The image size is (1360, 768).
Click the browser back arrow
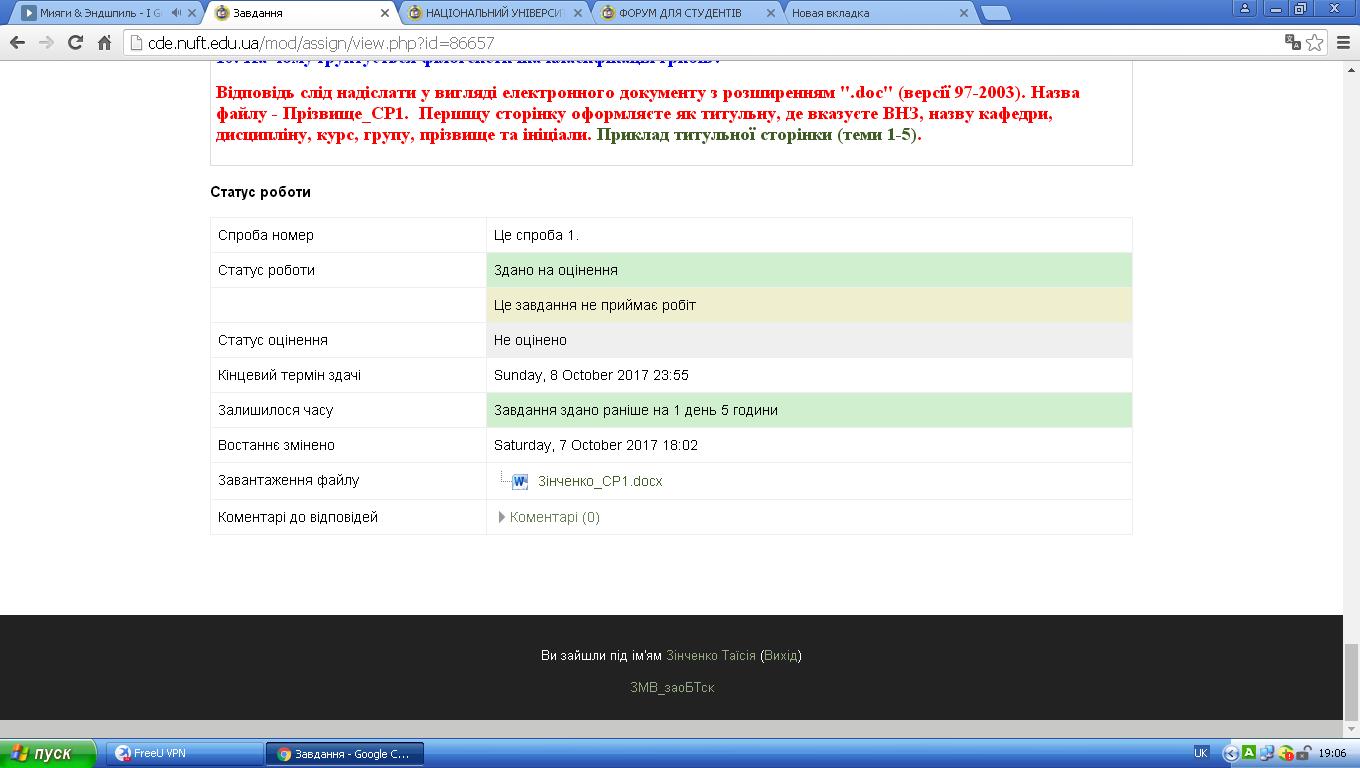point(17,43)
